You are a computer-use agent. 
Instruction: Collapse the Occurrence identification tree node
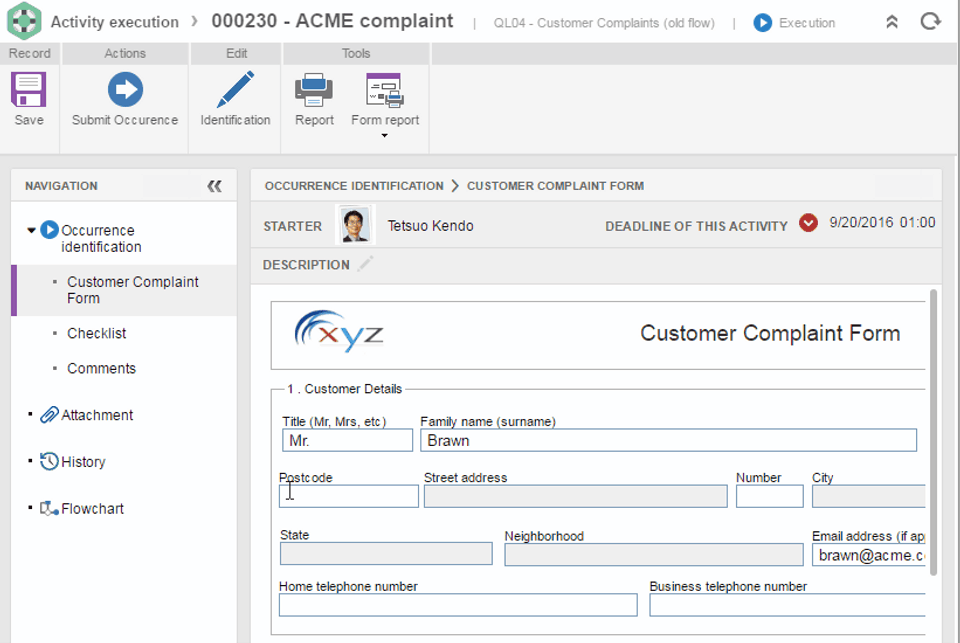pyautogui.click(x=32, y=230)
